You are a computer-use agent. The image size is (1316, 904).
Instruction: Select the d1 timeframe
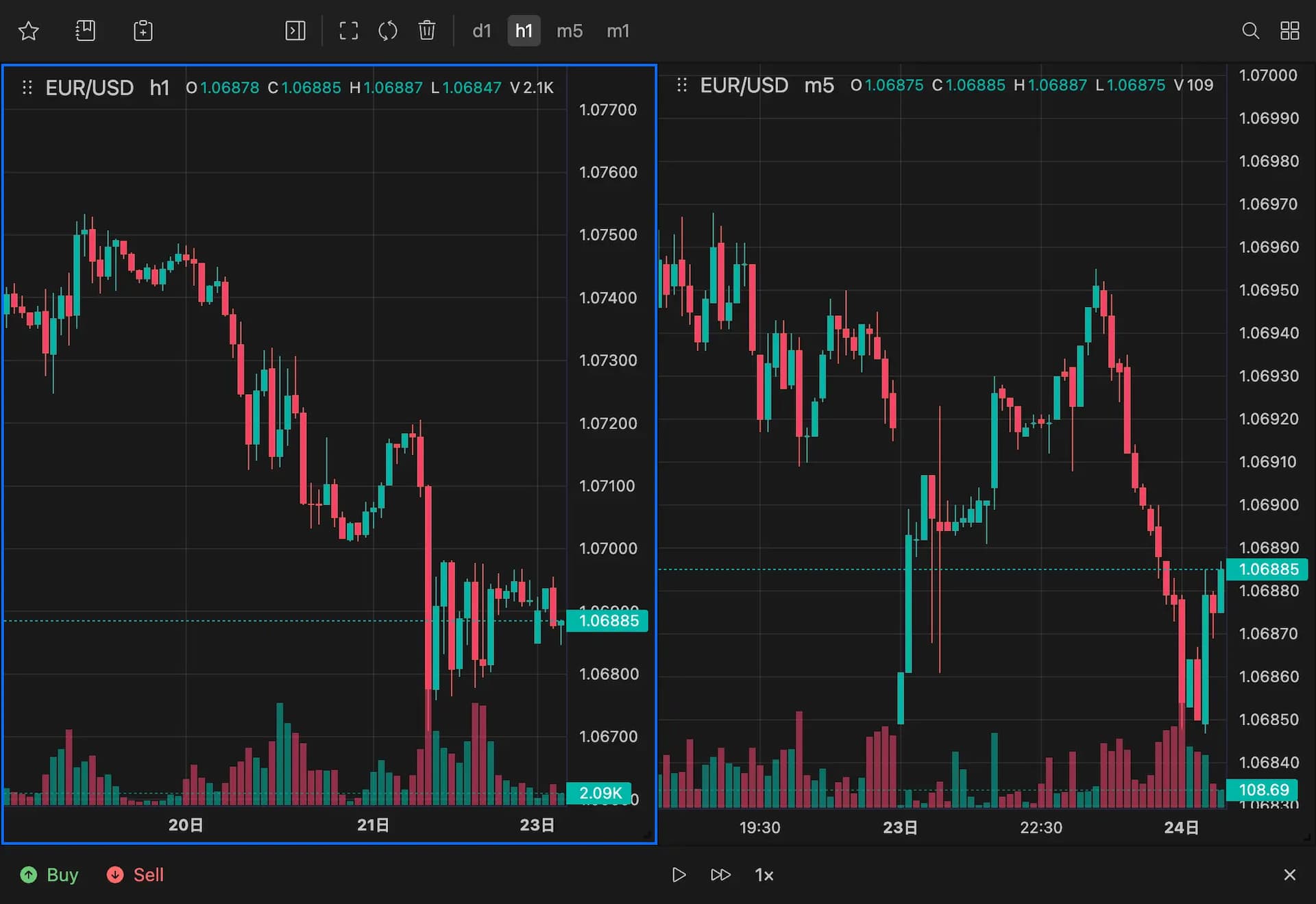(482, 31)
